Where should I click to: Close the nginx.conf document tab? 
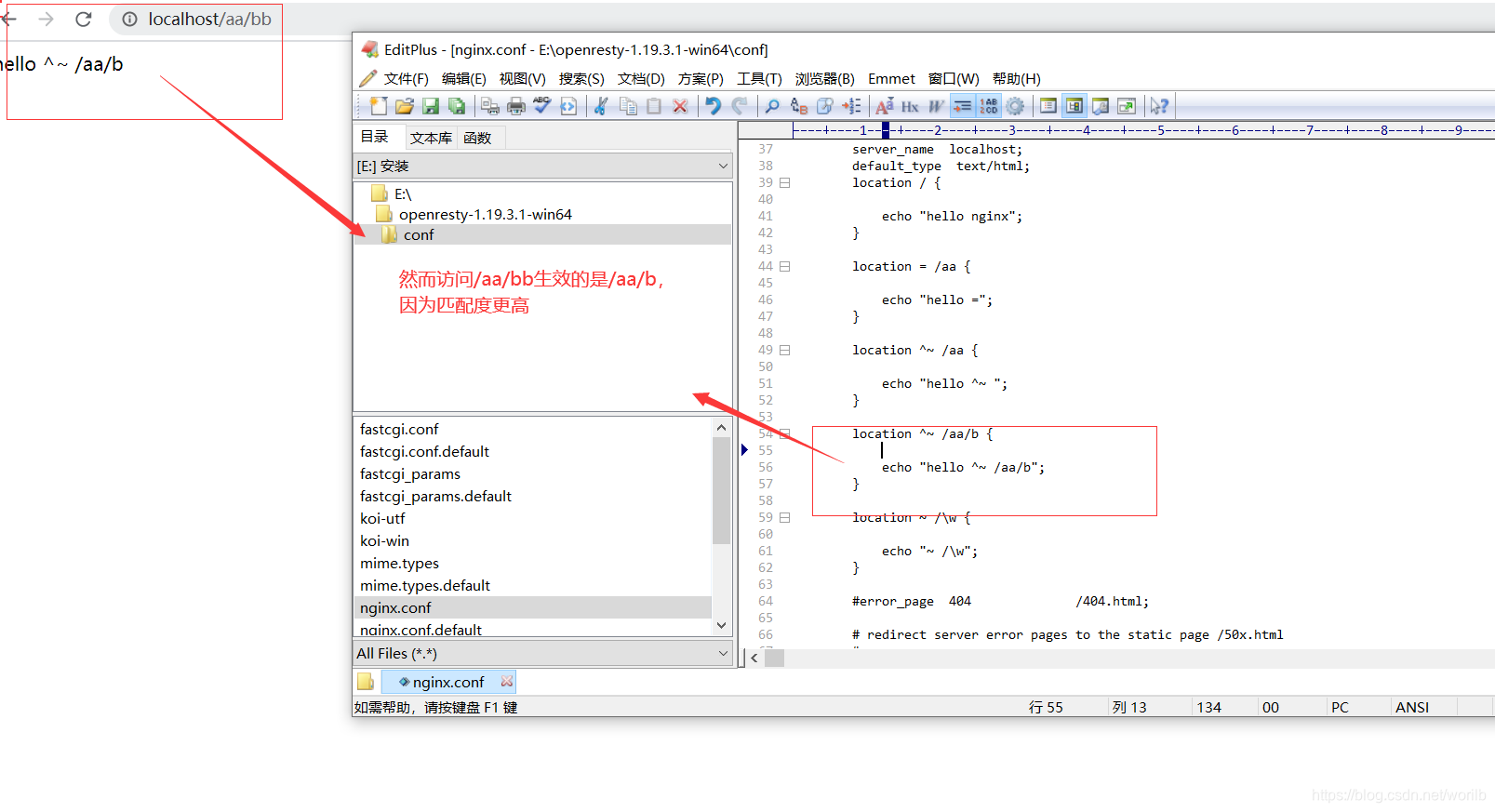[507, 682]
